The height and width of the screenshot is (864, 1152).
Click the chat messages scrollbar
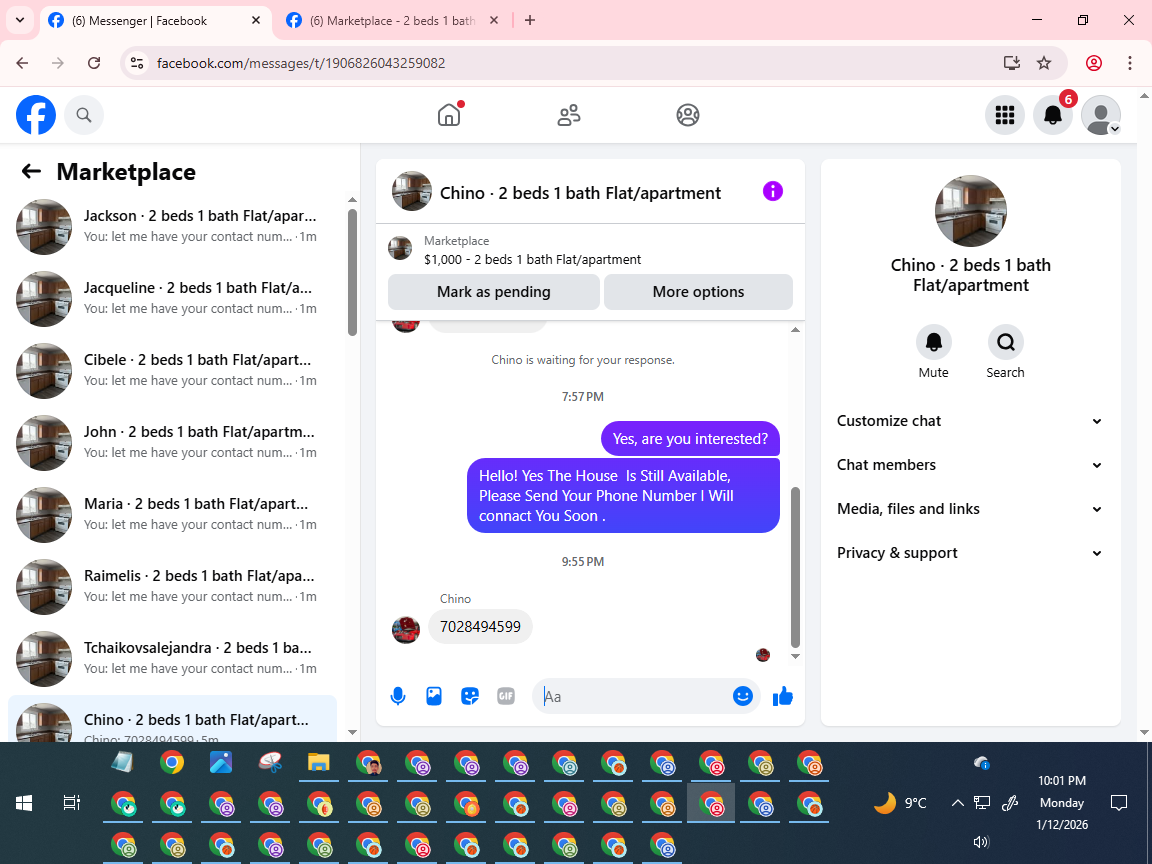coord(795,567)
